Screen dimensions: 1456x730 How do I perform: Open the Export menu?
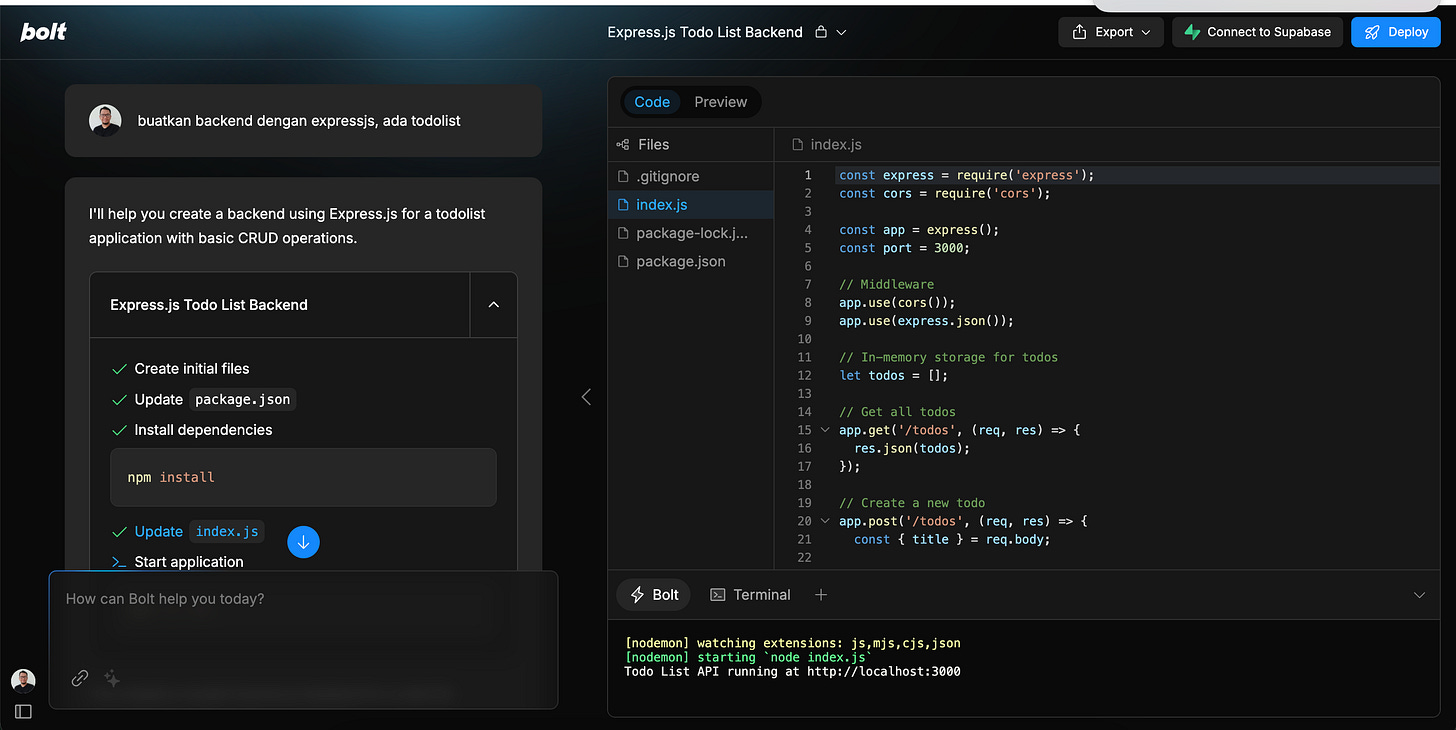click(1111, 32)
